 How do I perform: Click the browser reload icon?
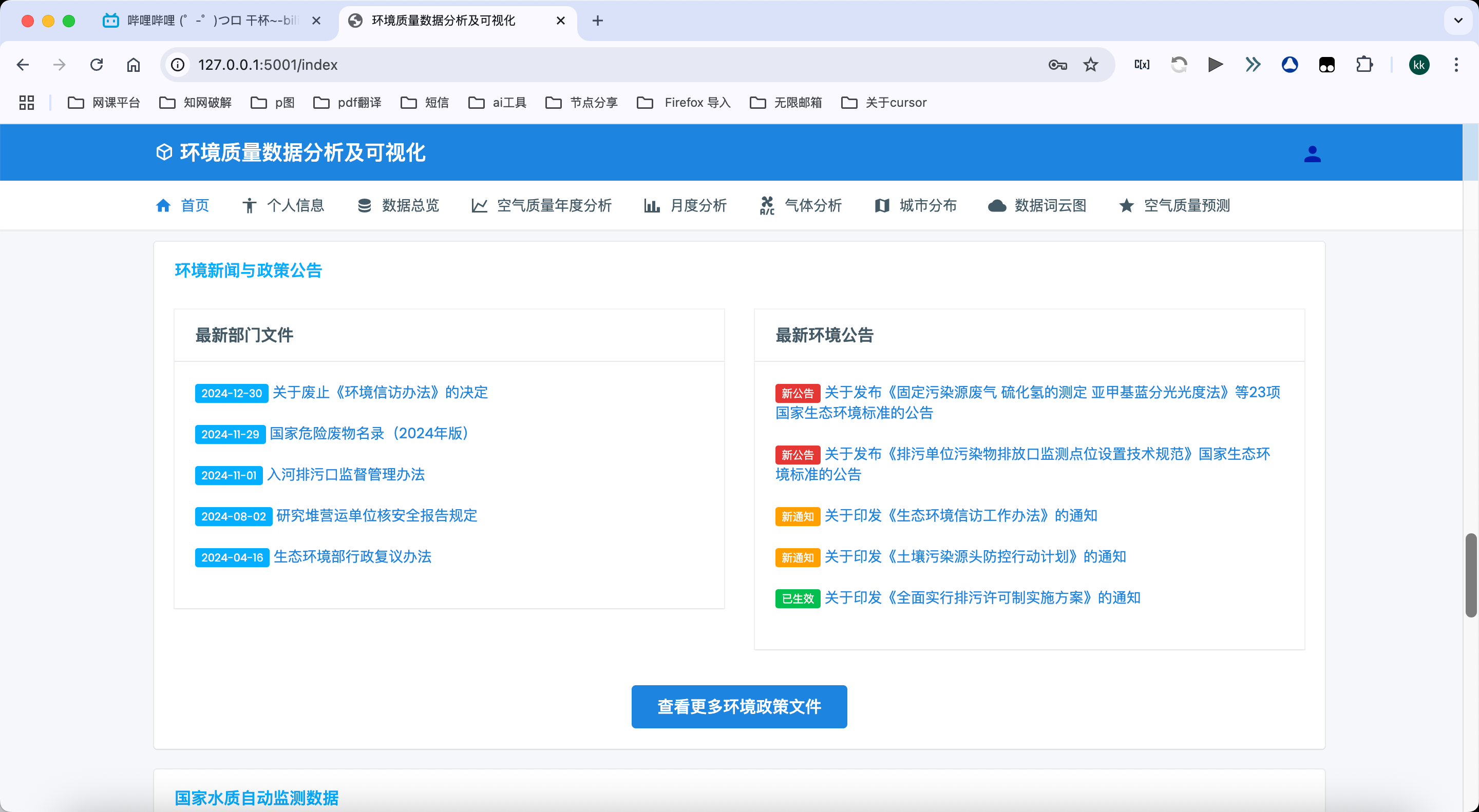(97, 65)
